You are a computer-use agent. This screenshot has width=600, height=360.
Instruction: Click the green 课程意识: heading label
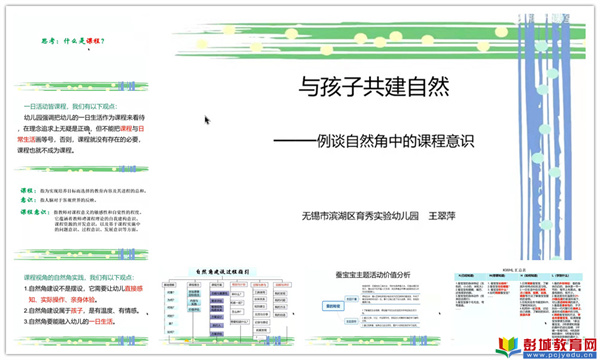coord(34,212)
